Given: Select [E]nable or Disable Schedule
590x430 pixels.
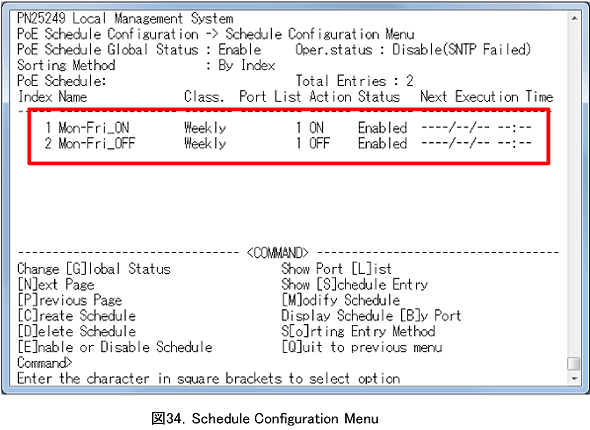Looking at the screenshot, I should [x=115, y=347].
